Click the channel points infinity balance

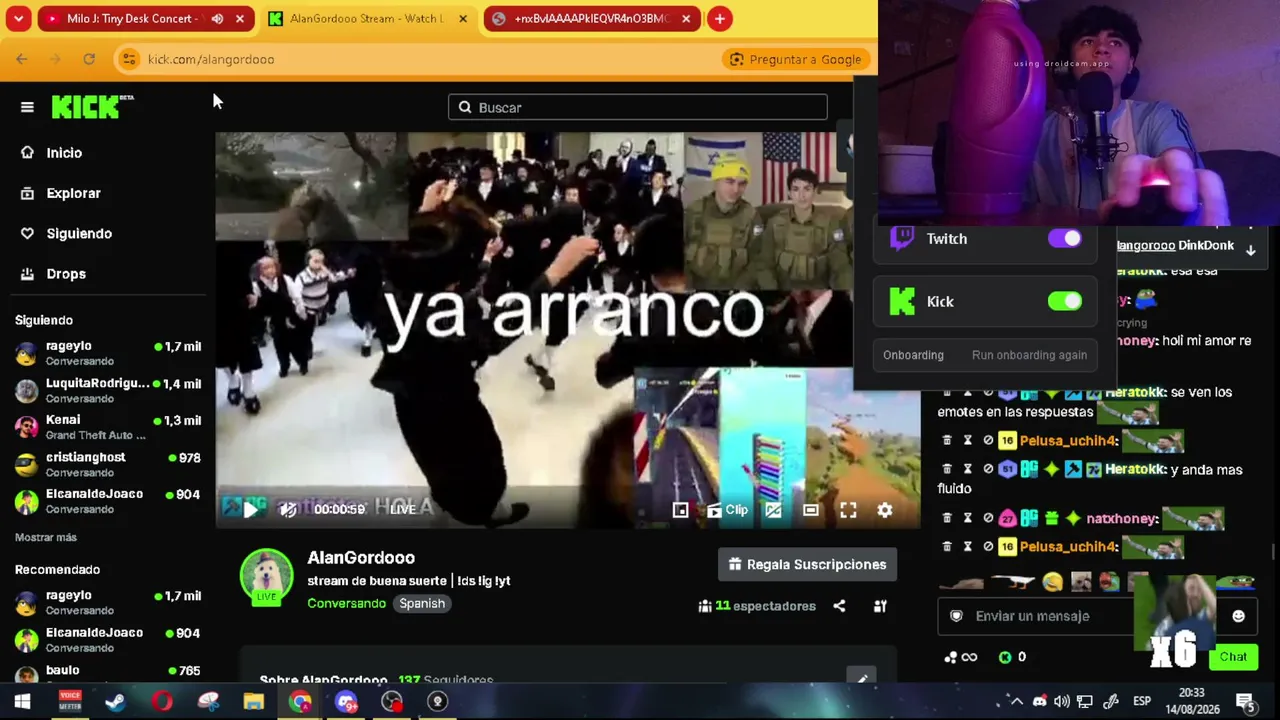pos(960,657)
